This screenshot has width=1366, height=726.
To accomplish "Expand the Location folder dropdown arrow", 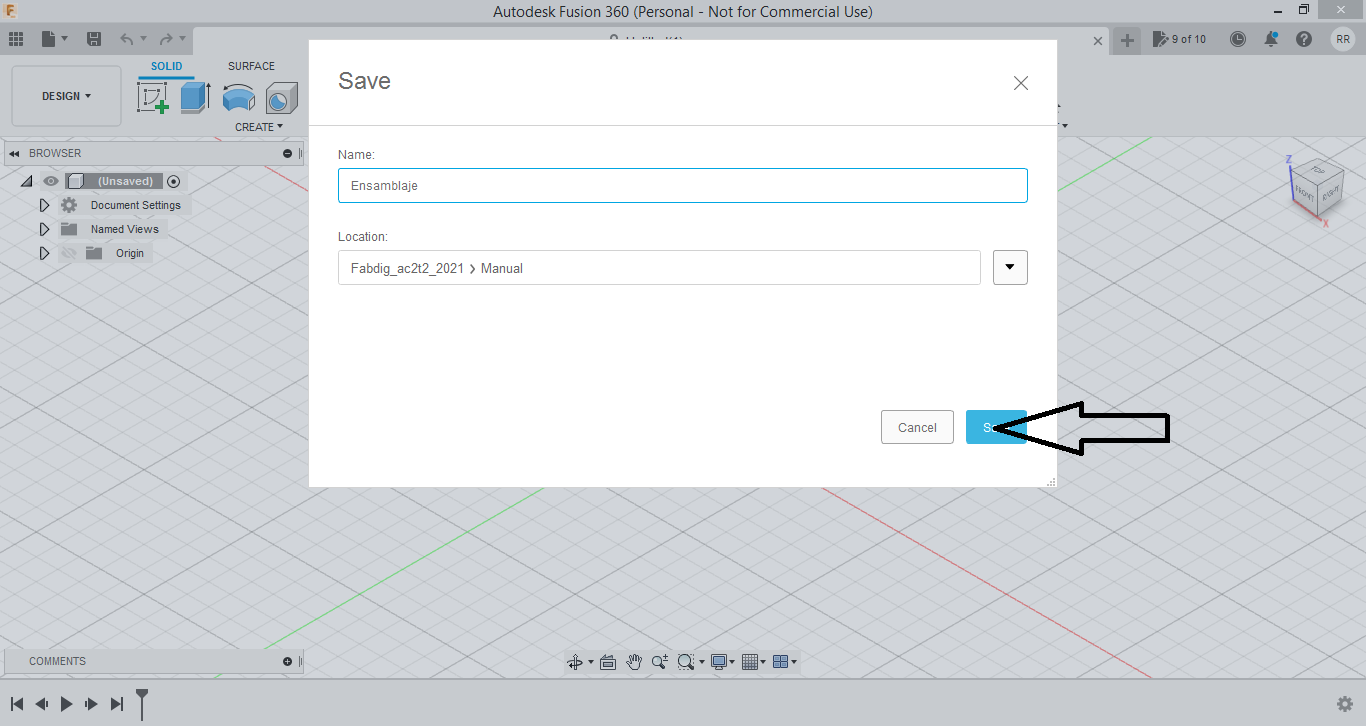I will point(1010,267).
